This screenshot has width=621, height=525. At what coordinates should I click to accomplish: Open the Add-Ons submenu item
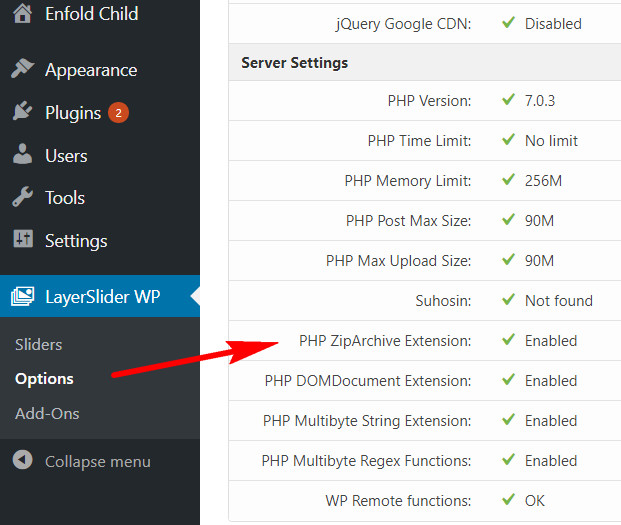[x=47, y=413]
